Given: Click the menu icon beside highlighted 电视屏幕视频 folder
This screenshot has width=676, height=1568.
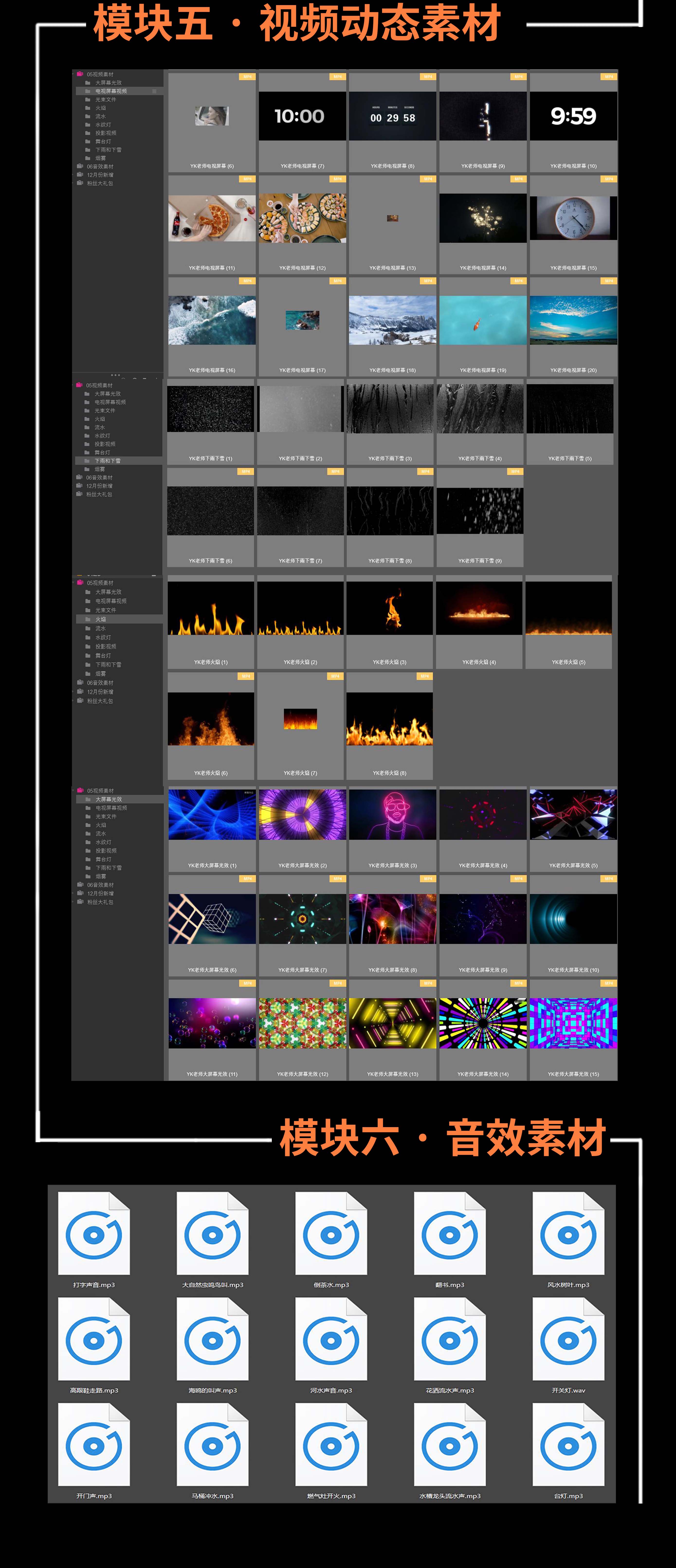Looking at the screenshot, I should pos(154,91).
